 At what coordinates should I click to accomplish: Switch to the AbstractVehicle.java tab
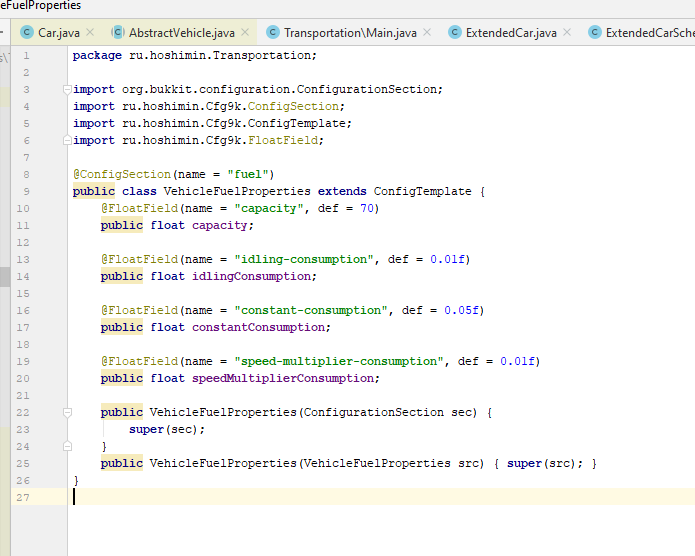181,33
